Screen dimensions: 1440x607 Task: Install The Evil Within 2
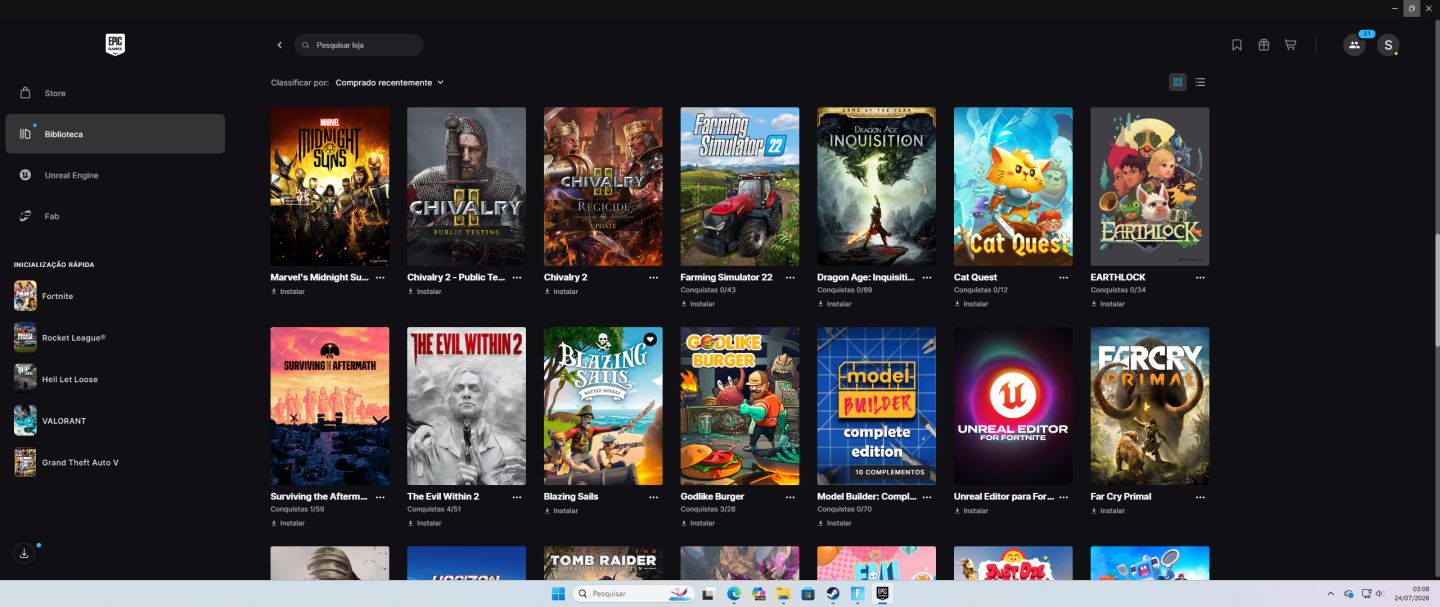(424, 523)
